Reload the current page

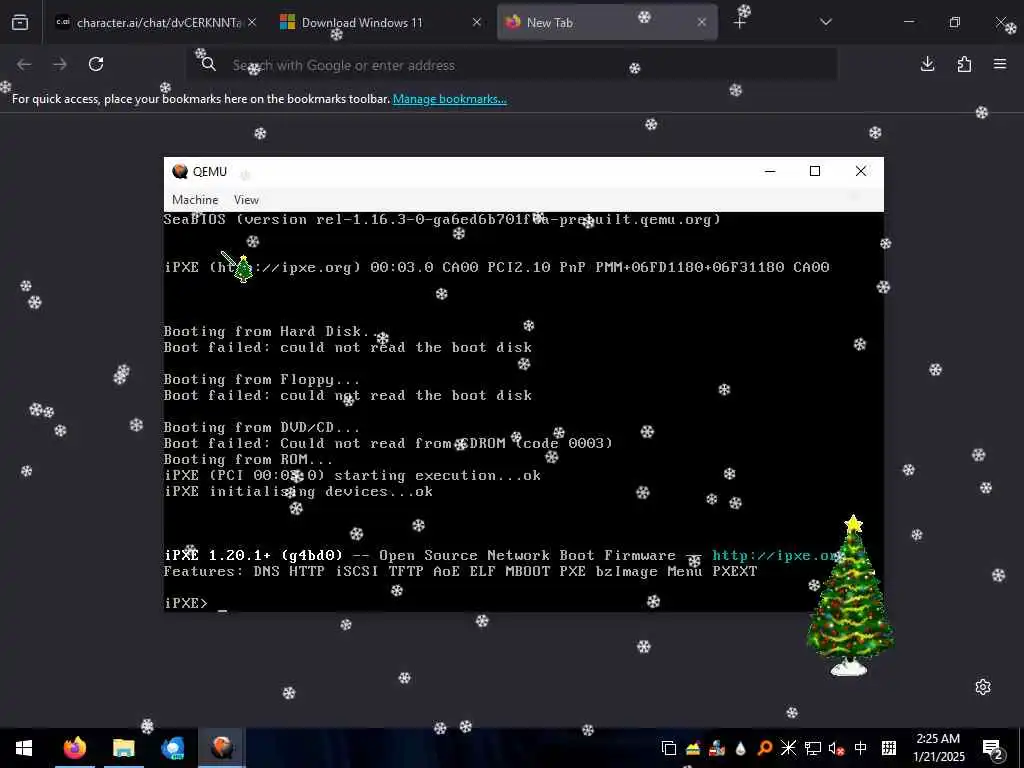[x=96, y=64]
